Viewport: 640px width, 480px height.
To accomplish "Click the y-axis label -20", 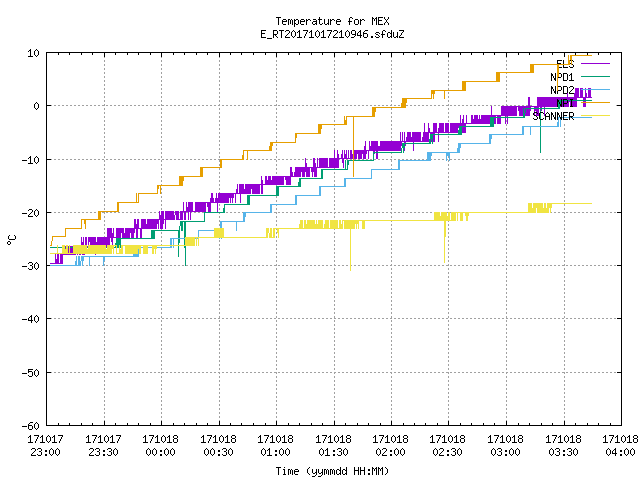I will pos(31,213).
